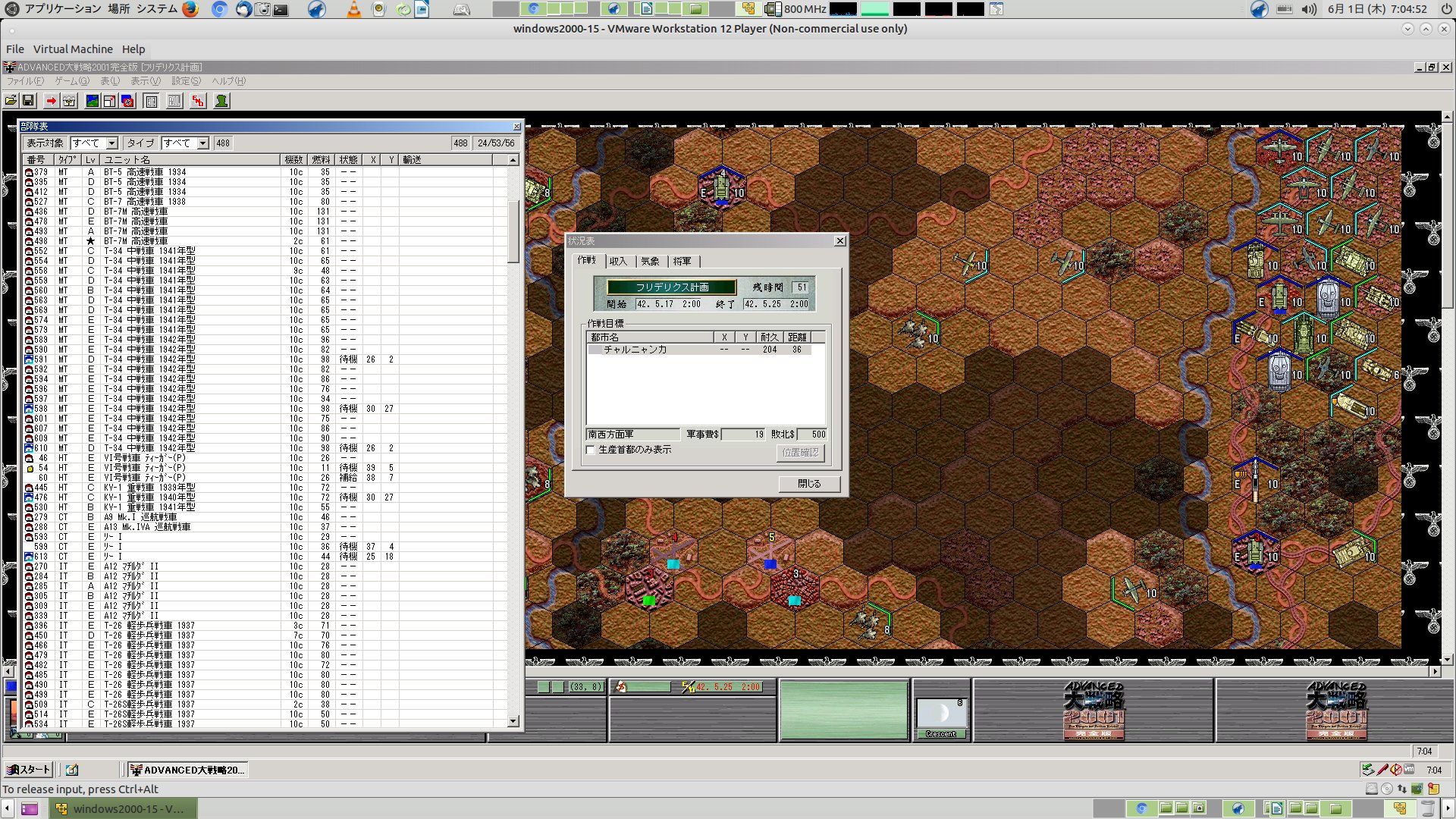This screenshot has width=1456, height=819.
Task: Click the quick launch icon next to スタート
Action: pyautogui.click(x=72, y=770)
